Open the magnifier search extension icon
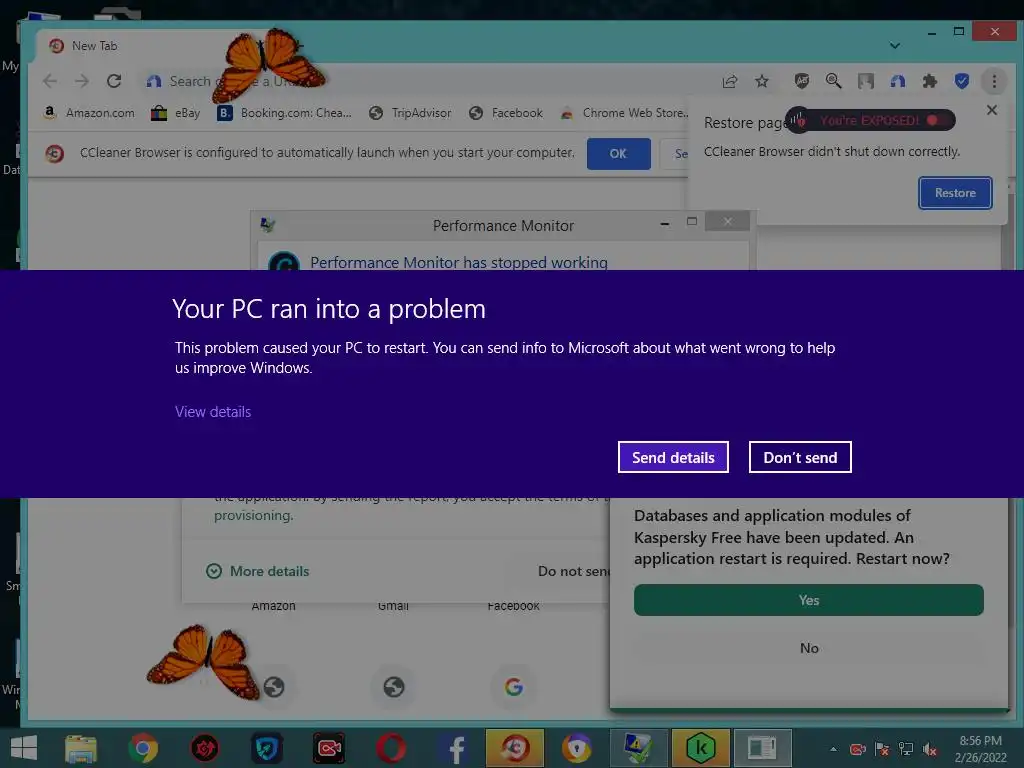1024x768 pixels. coord(833,81)
